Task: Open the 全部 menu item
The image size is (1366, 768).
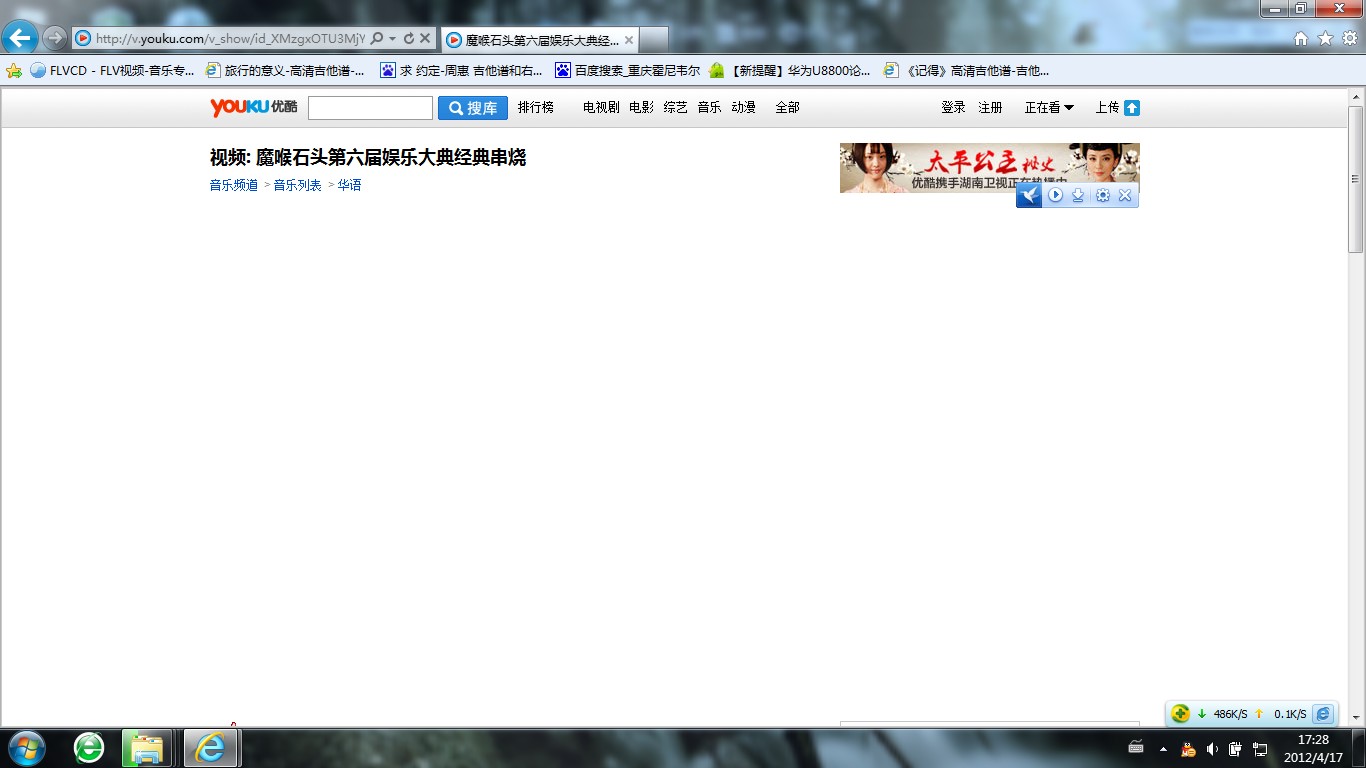Action: tap(787, 107)
